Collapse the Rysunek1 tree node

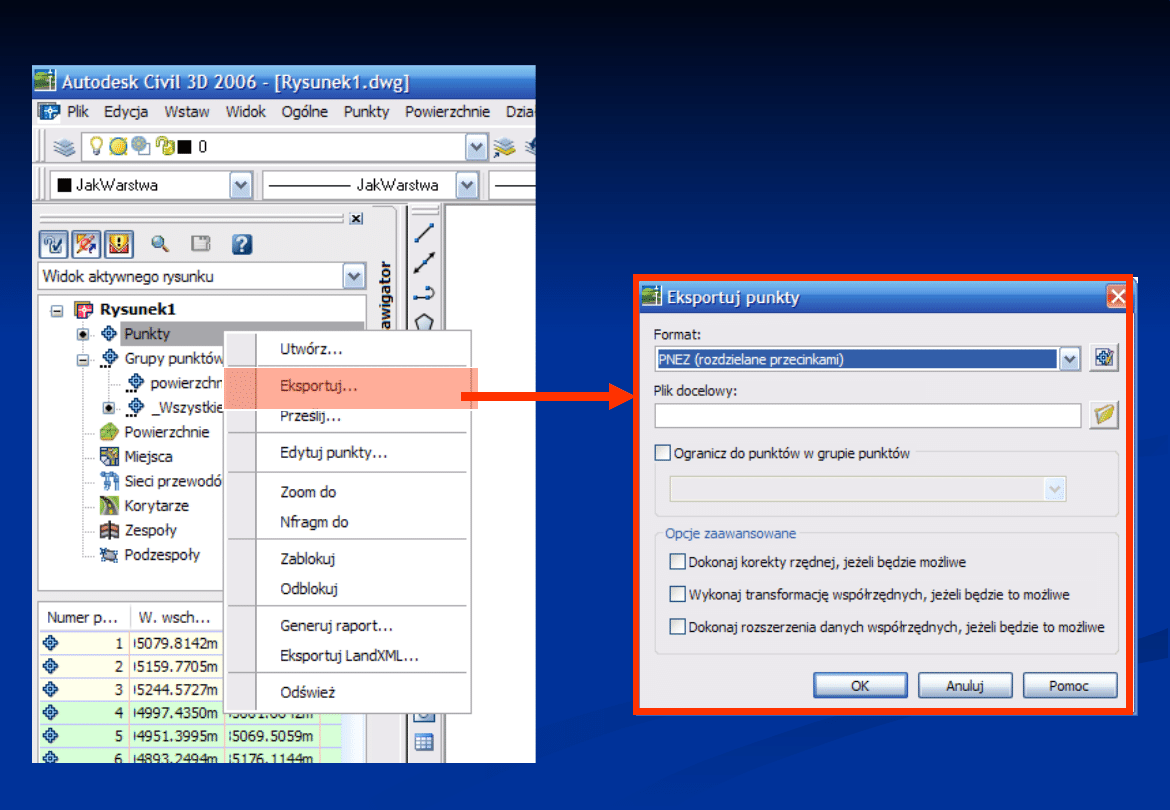coord(57,310)
